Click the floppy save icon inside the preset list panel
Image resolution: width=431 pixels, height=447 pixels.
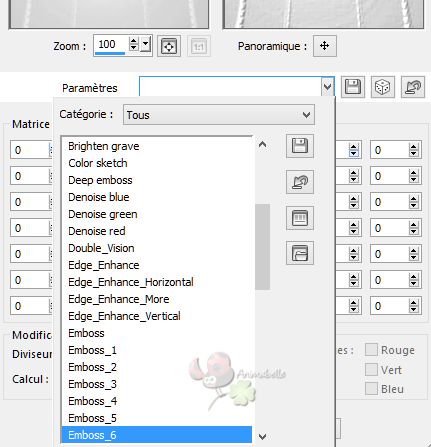pos(300,146)
